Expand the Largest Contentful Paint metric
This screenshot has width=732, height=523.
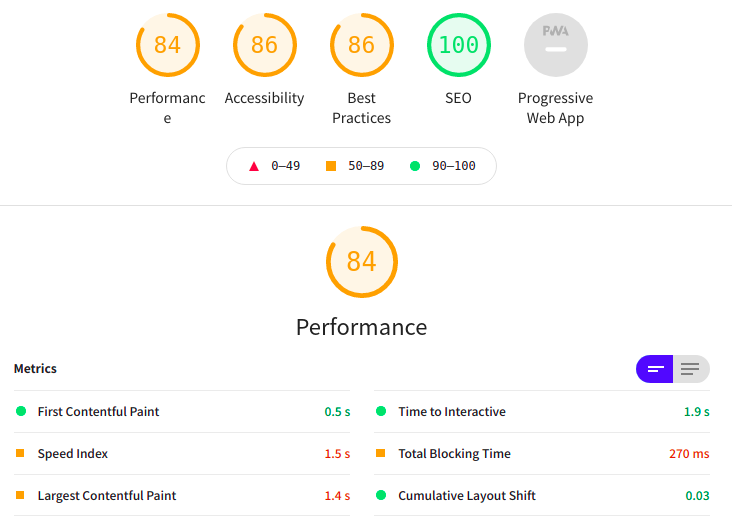pos(107,496)
